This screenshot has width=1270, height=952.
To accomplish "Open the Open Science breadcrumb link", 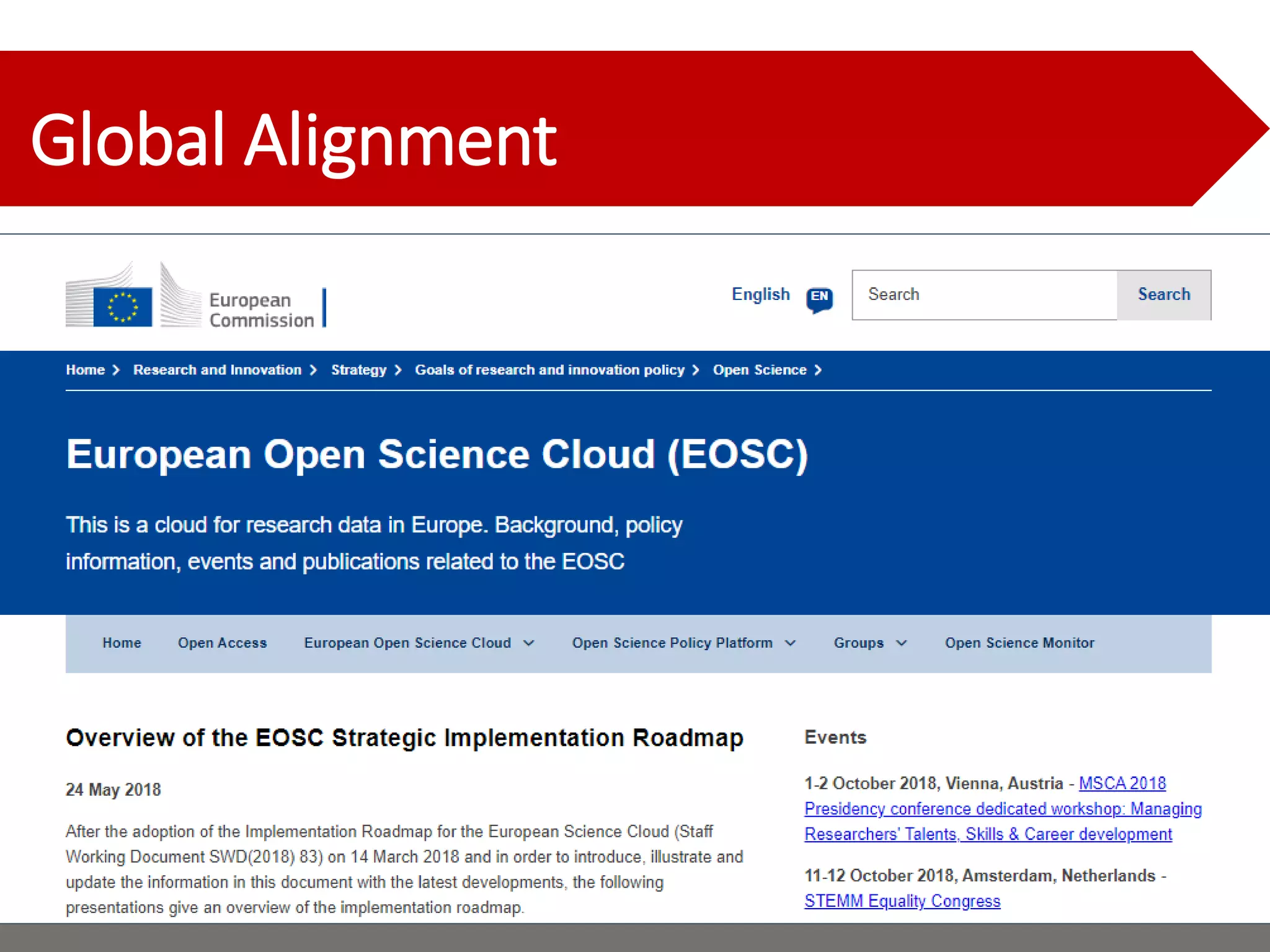I will [760, 370].
